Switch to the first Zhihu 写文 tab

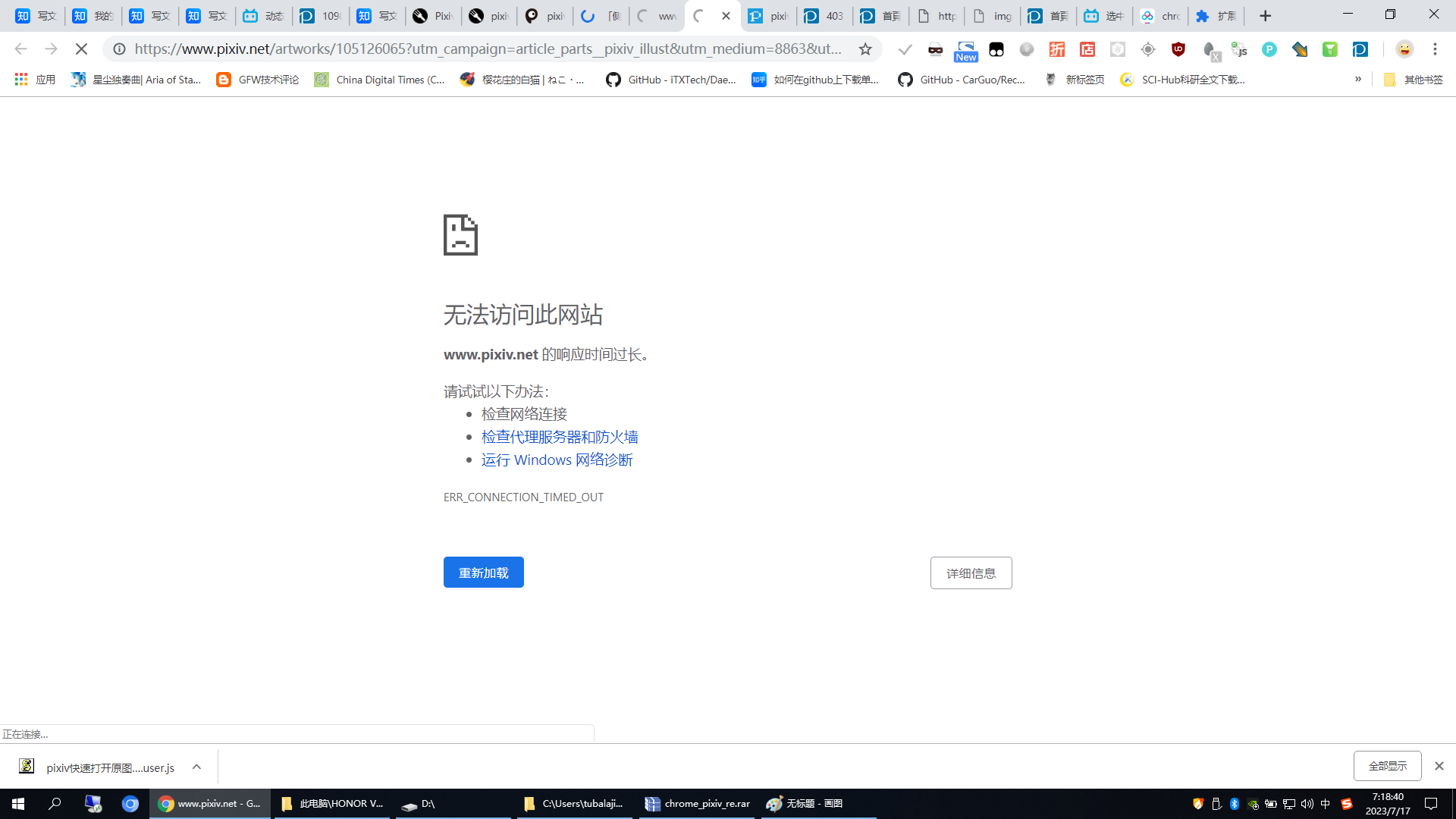(36, 16)
